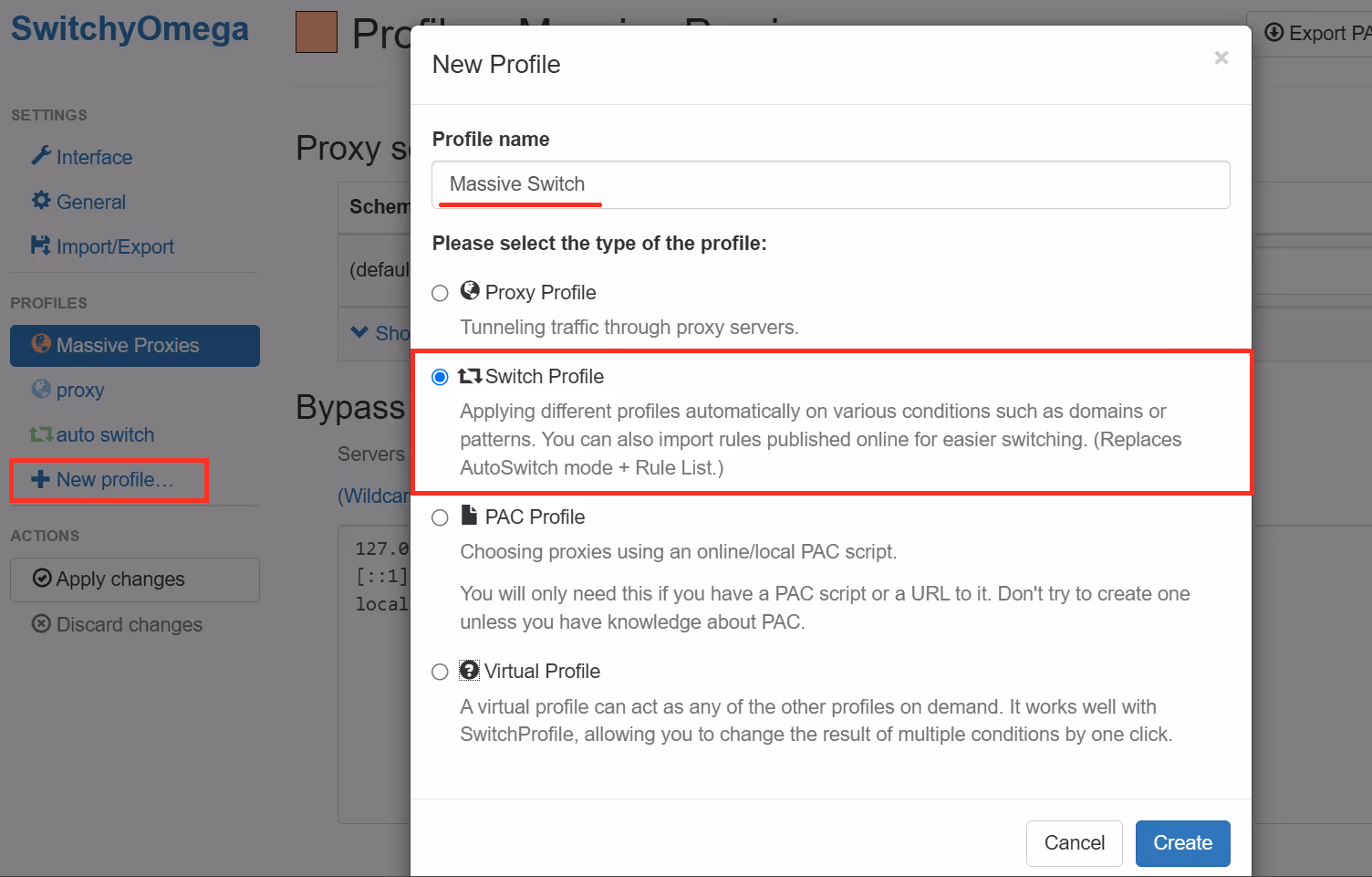Click the file icon next to PAC Profile
Viewport: 1372px width, 877px height.
(469, 515)
